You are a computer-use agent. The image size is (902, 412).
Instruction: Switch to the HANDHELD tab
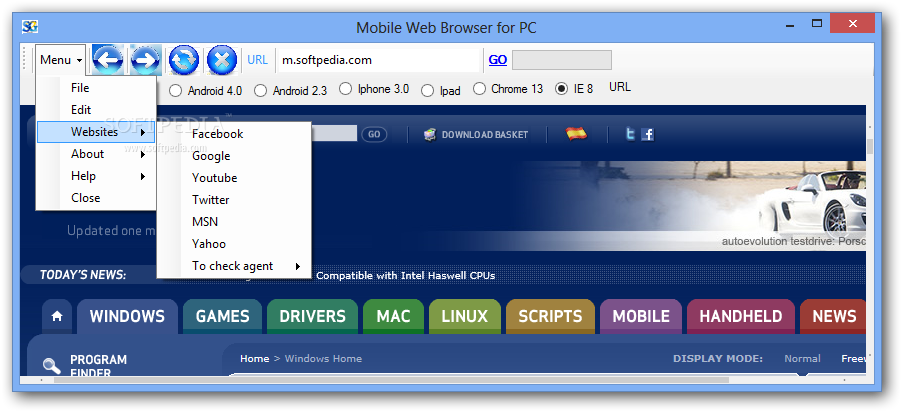point(741,316)
